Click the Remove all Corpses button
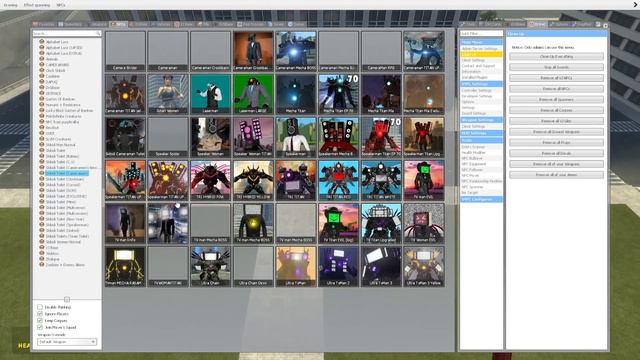Image resolution: width=640 pixels, height=360 pixels. point(556,110)
